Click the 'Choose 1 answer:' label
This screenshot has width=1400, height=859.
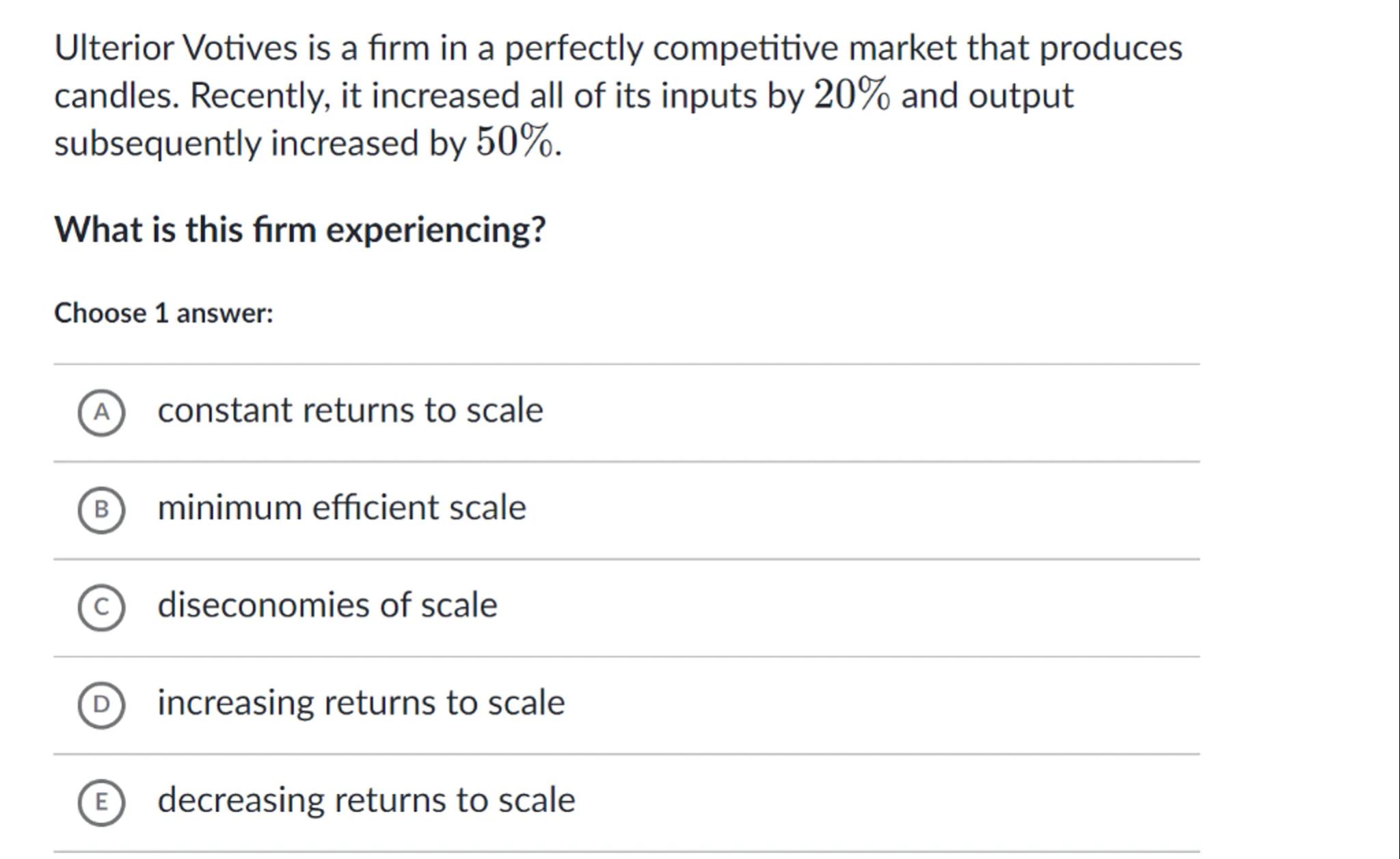[x=163, y=313]
